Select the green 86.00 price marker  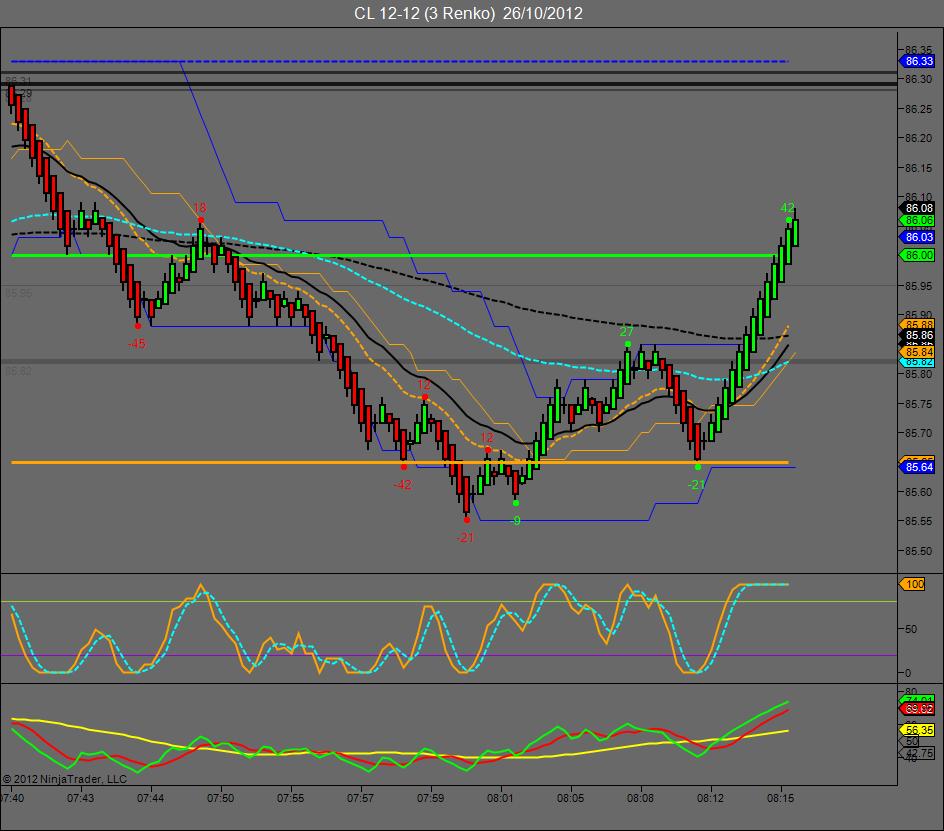917,255
